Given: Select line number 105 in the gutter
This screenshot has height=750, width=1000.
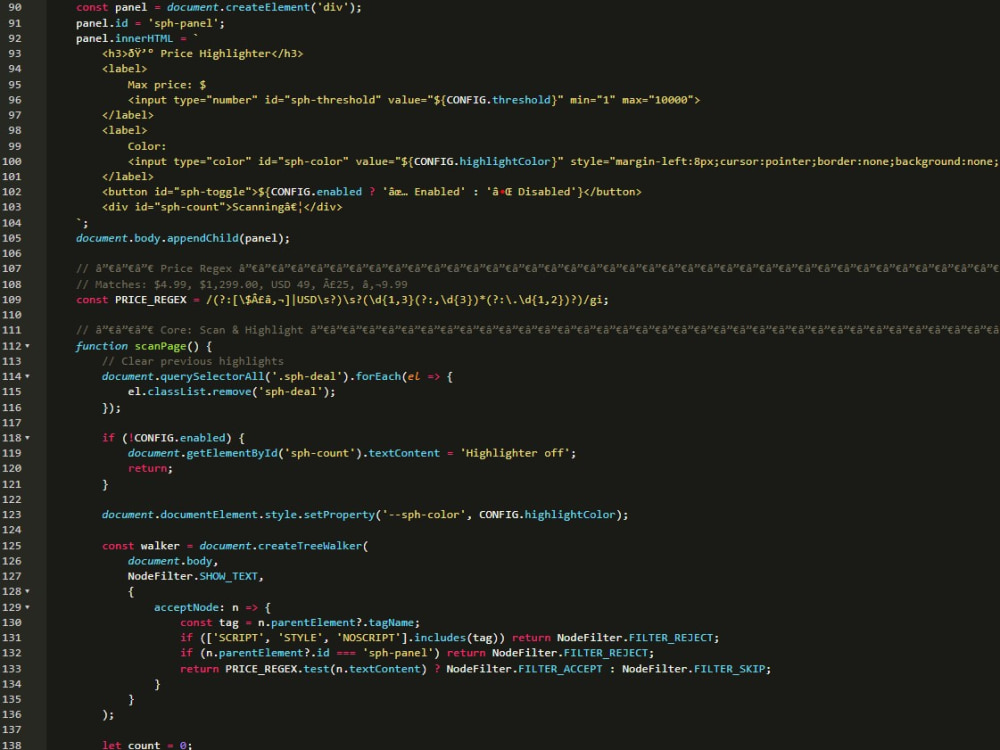Looking at the screenshot, I should coord(11,238).
